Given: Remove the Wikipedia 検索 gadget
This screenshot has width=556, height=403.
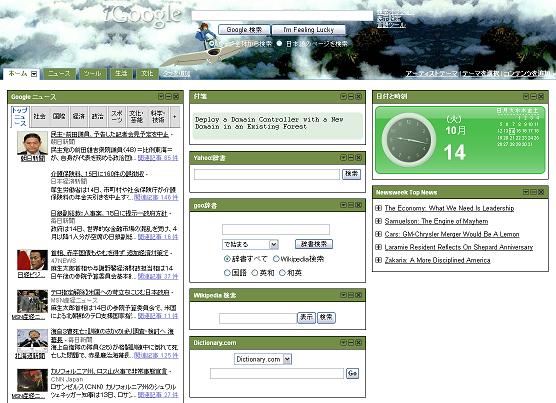Looking at the screenshot, I should click(358, 295).
